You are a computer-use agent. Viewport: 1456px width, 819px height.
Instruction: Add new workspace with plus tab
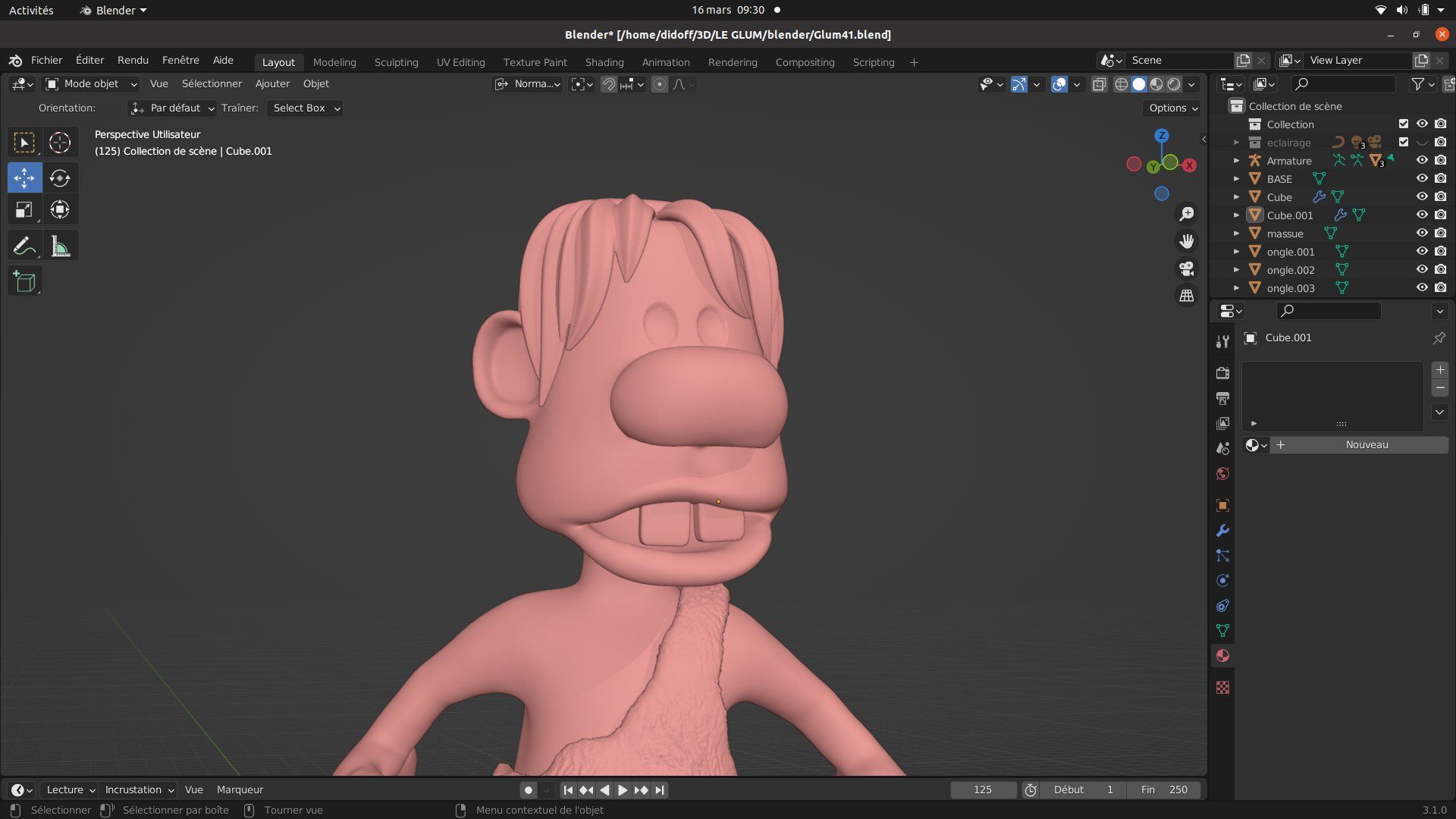(914, 62)
